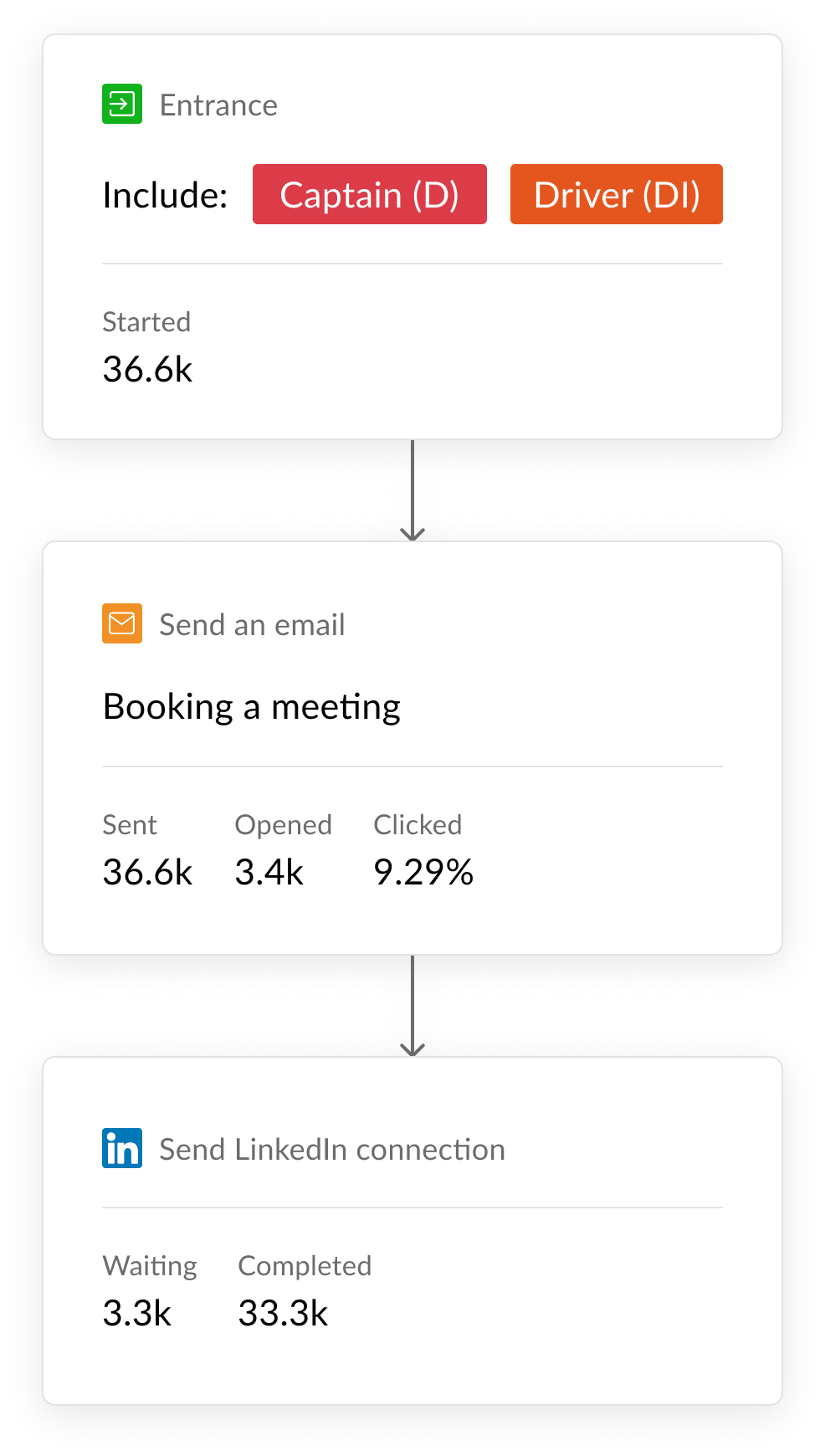Screen dimensions: 825x1456
Task: Open the Send an email step title
Action: point(252,625)
